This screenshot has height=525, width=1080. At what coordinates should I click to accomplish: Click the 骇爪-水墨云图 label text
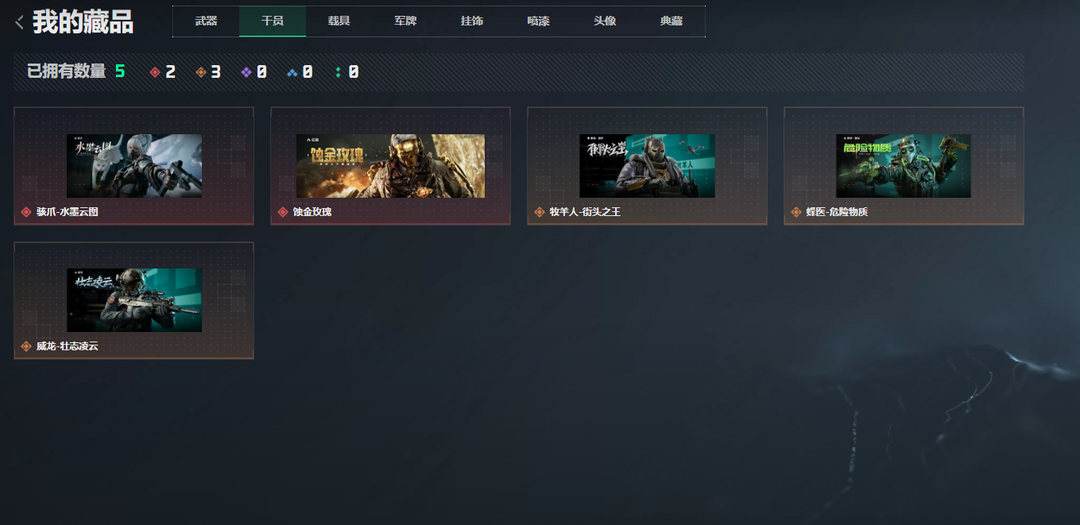point(68,212)
